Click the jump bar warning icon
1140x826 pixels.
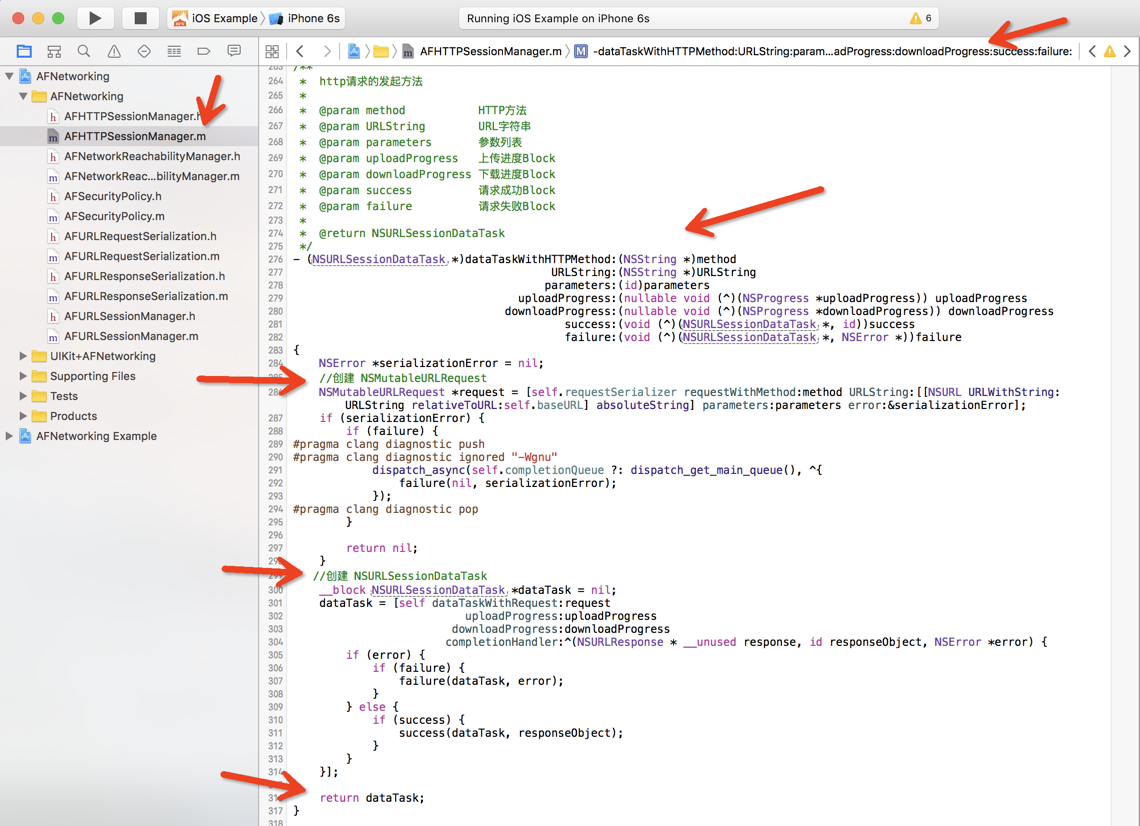pos(1109,51)
